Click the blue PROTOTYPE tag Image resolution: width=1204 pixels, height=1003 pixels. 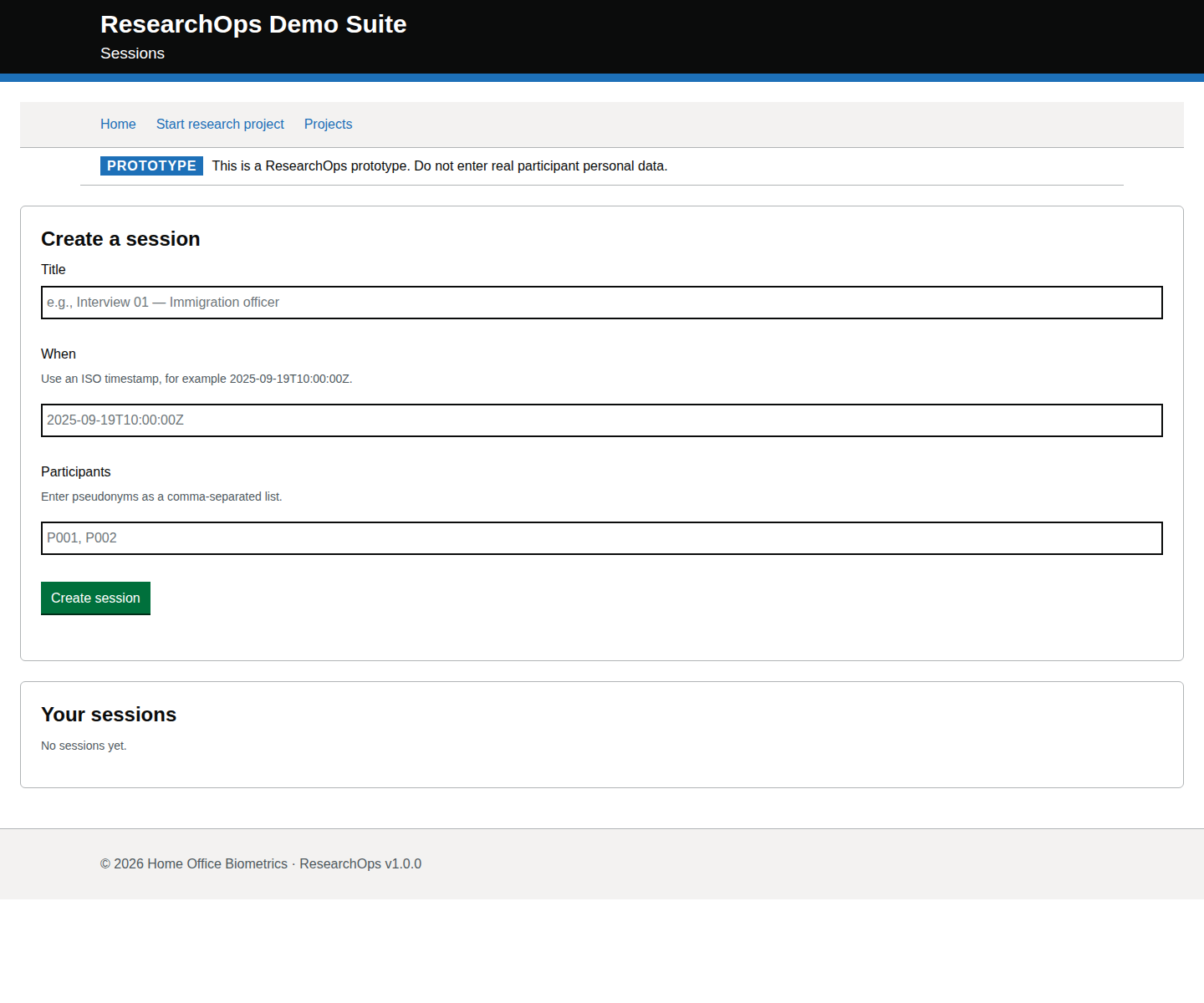[x=151, y=165]
